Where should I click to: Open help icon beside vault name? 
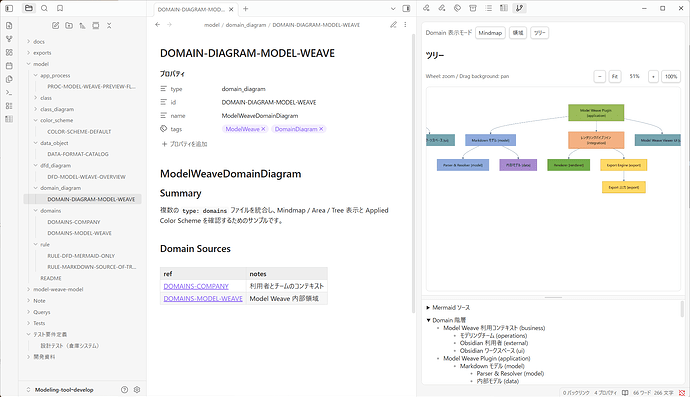point(125,390)
